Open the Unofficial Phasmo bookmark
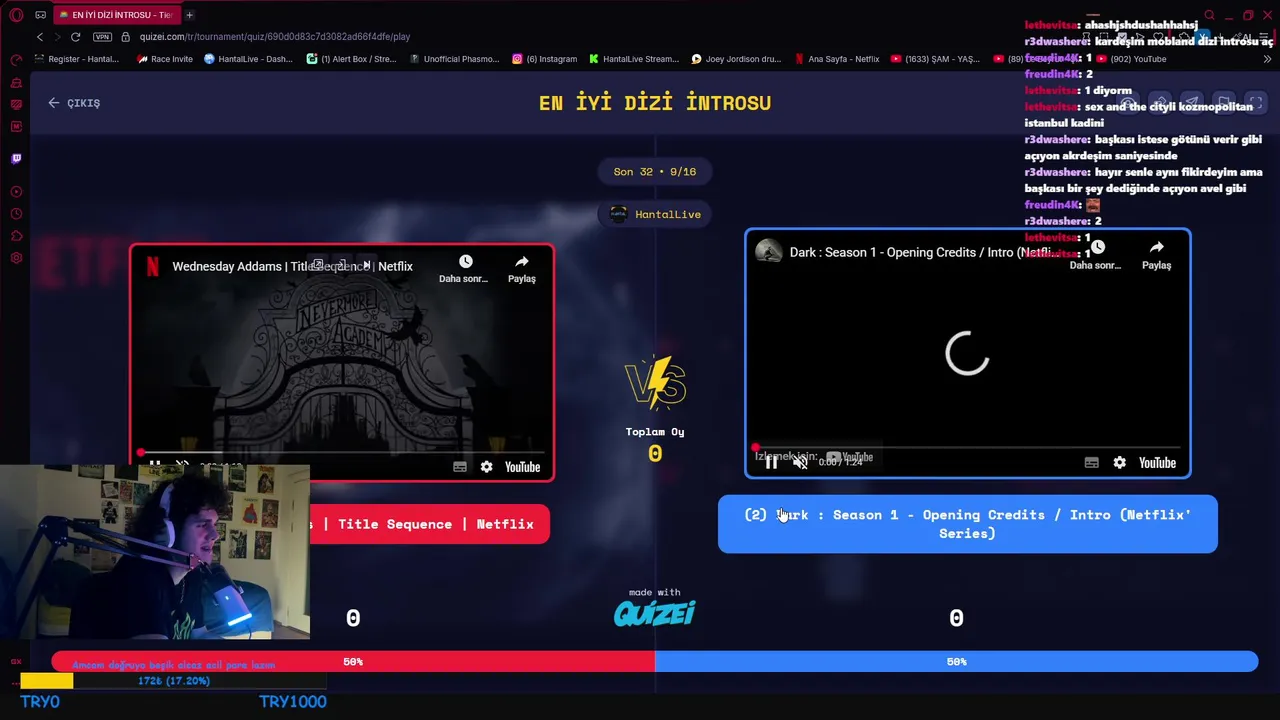Viewport: 1280px width, 720px height. 454,59
